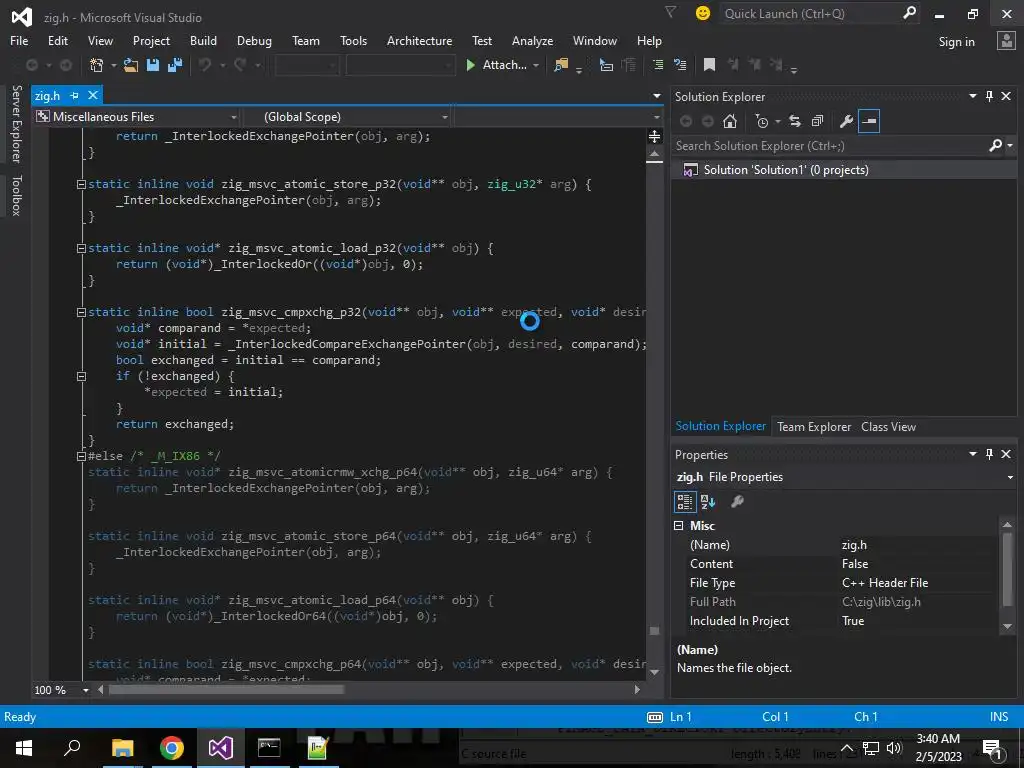1024x768 pixels.
Task: Select Solution 'Solution1' (0 projects) node
Action: (x=786, y=170)
